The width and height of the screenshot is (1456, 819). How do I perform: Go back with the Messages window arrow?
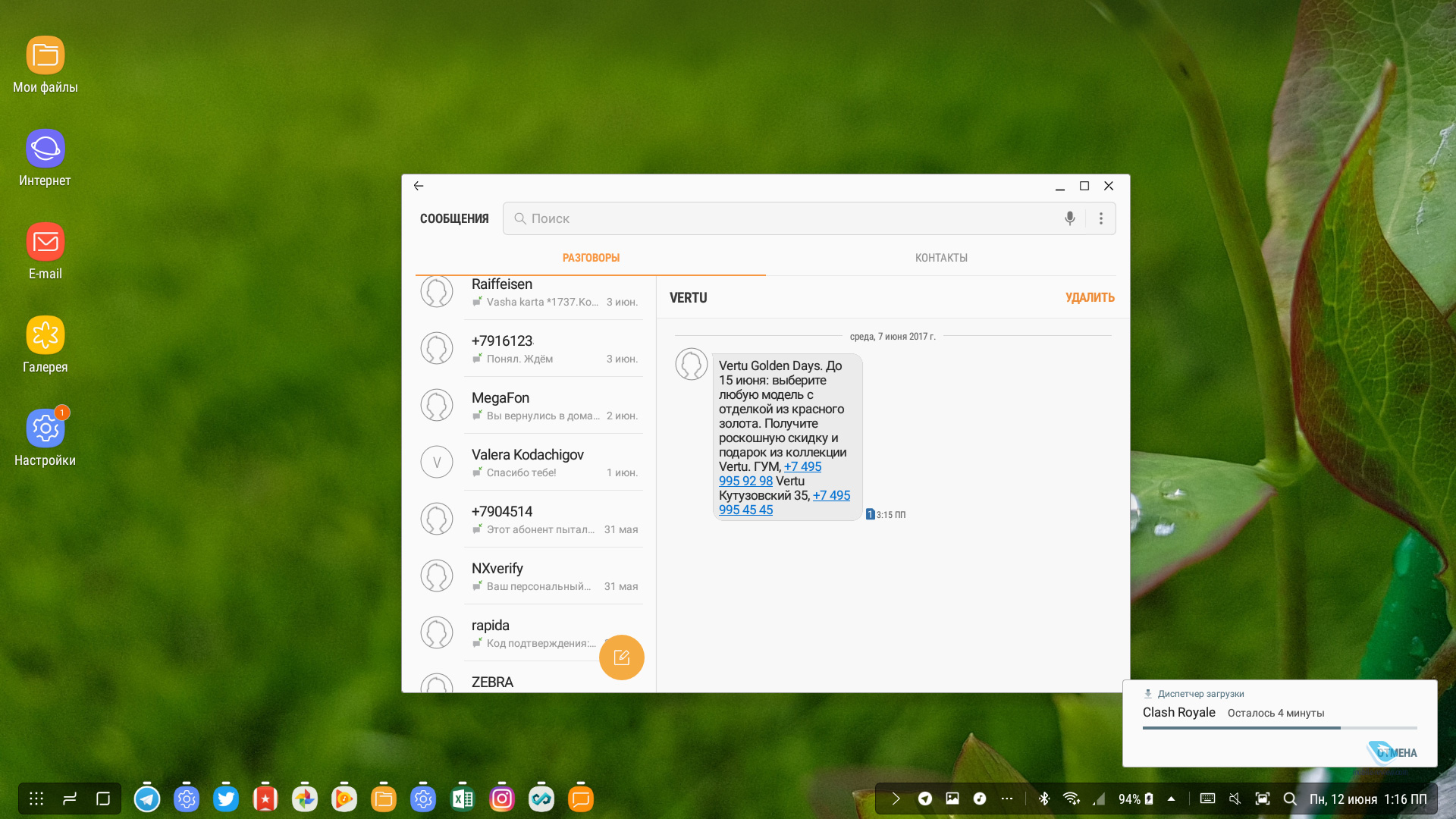[x=419, y=186]
